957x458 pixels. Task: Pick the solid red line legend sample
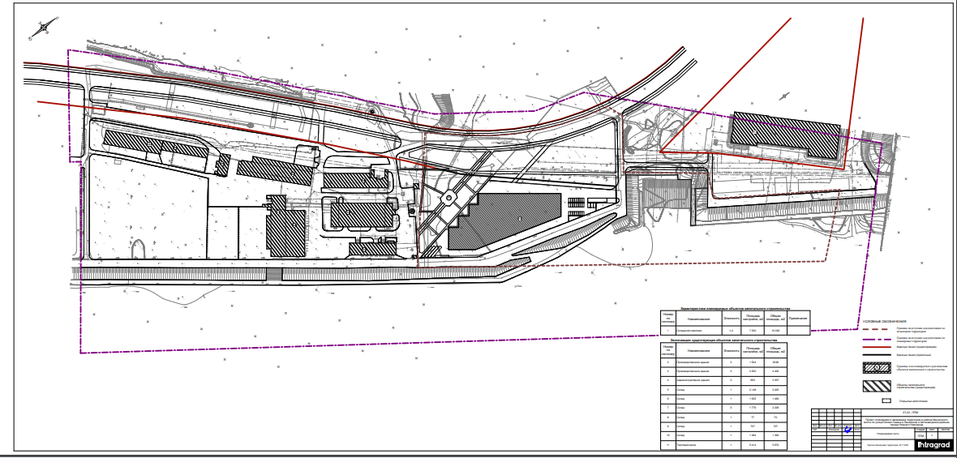coord(877,347)
